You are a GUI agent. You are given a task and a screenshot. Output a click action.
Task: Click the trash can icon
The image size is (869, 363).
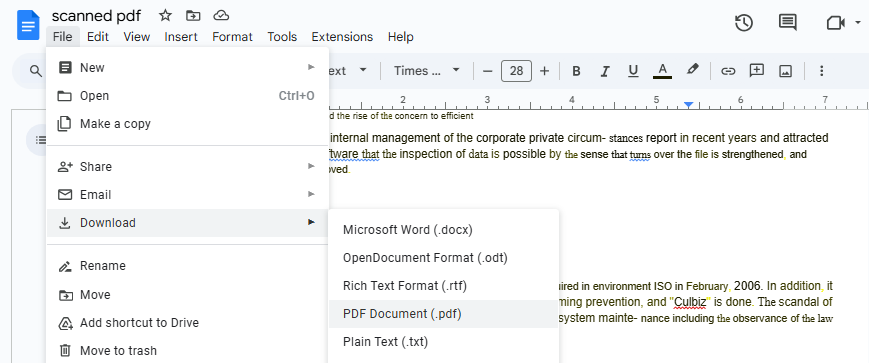[x=65, y=351]
